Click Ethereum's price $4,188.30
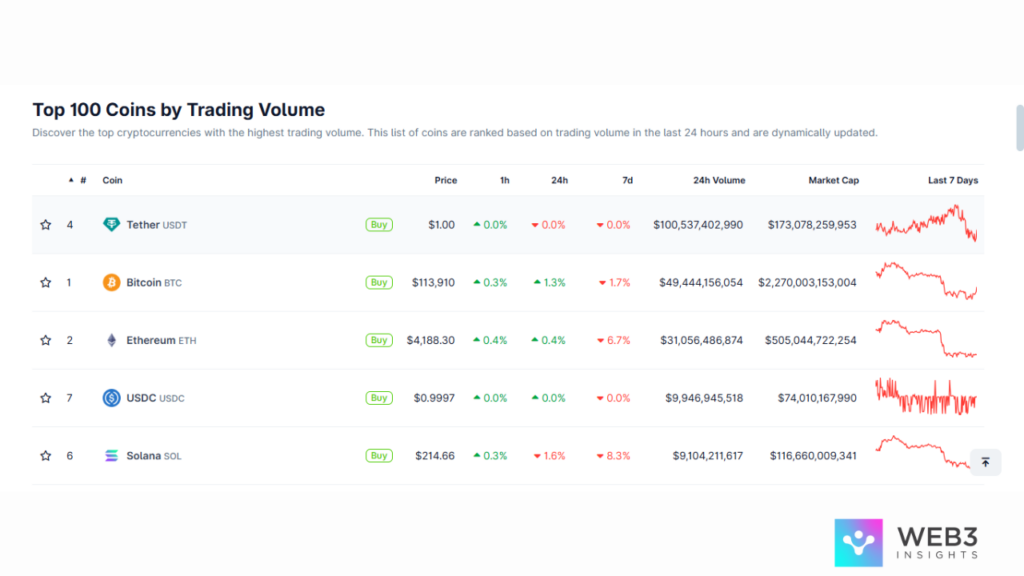The image size is (1024, 576). [431, 340]
